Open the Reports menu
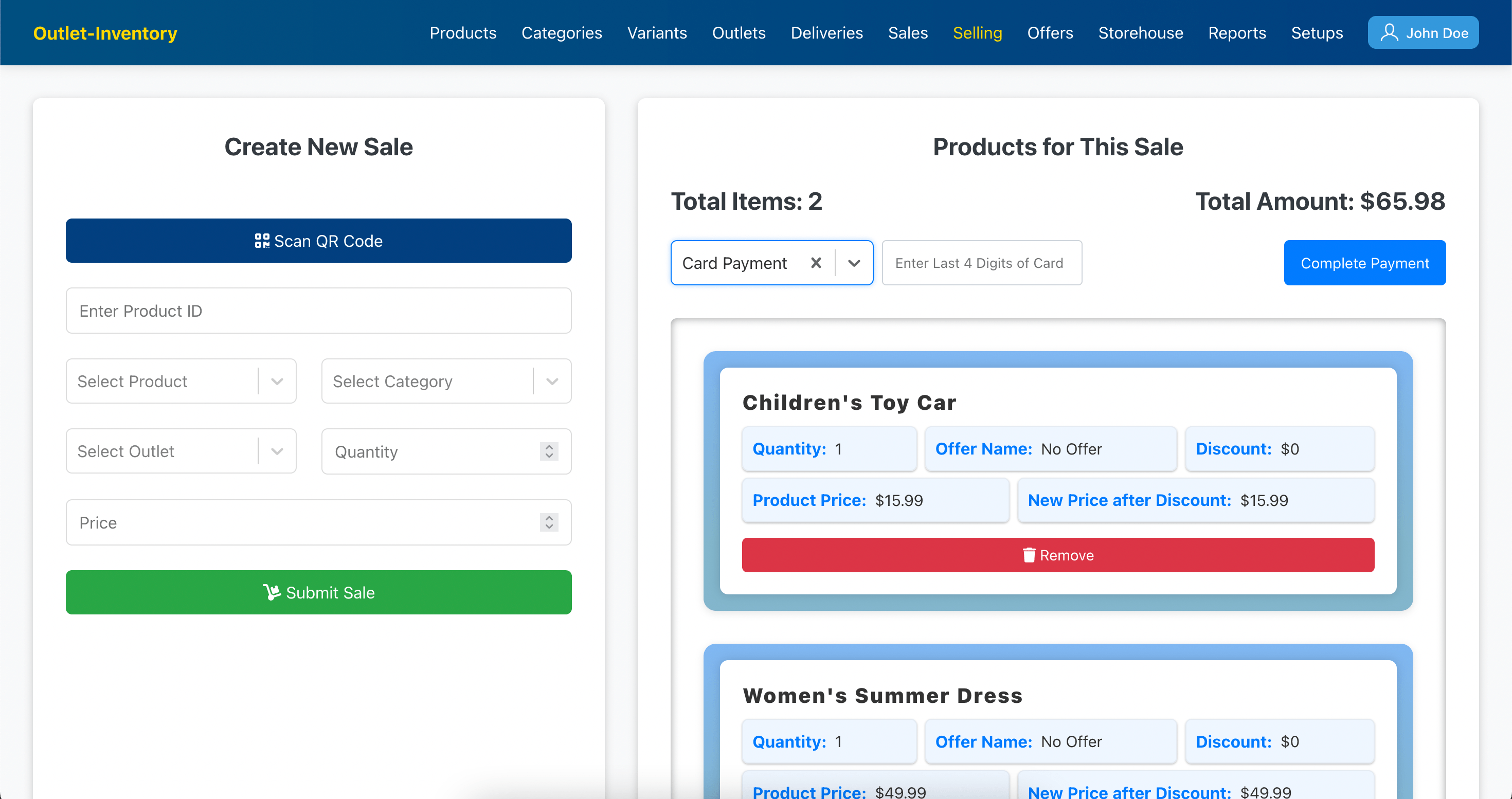The image size is (1512, 799). (1237, 33)
